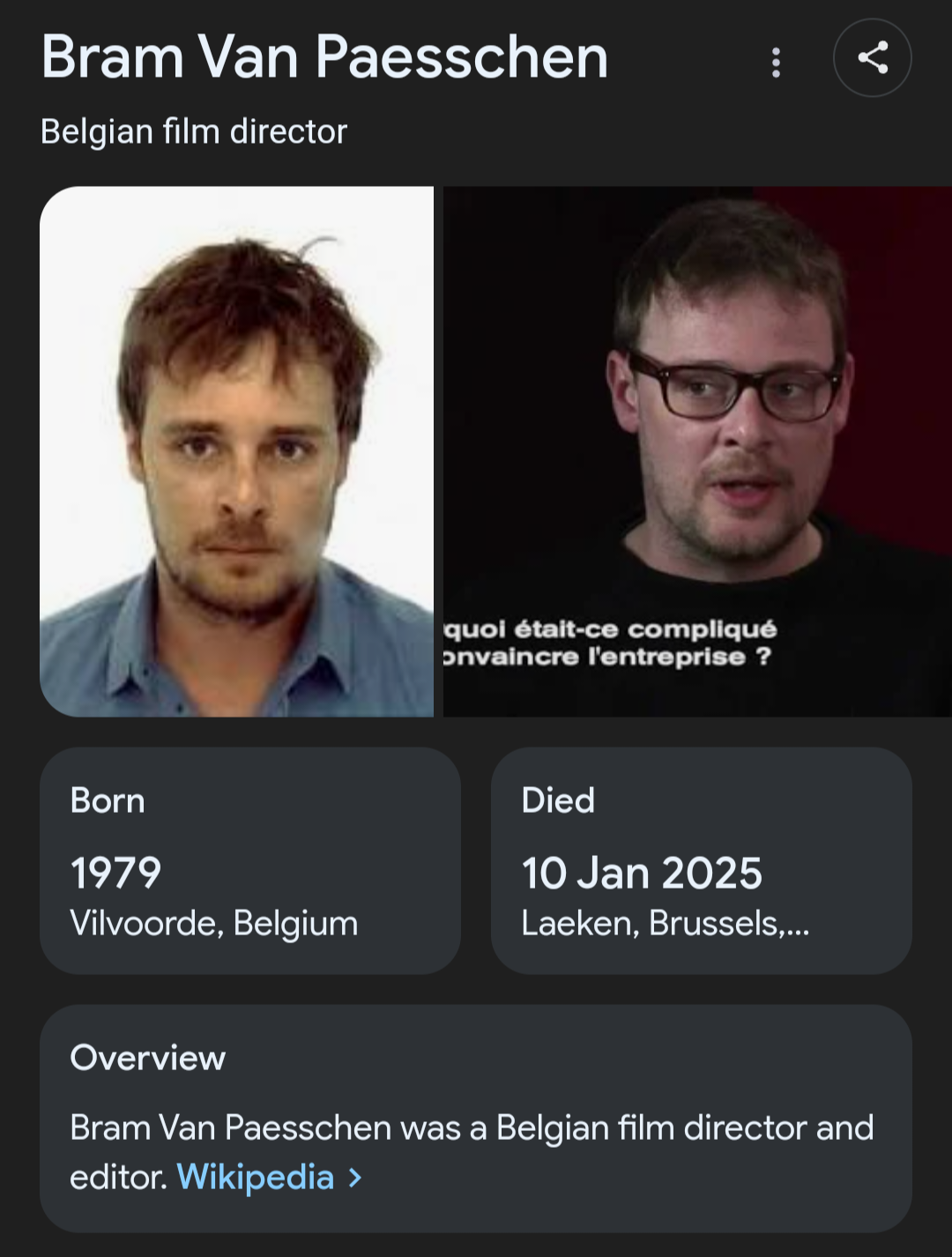Tap Vilvoorde, Belgium birthplace text
The image size is (952, 1257).
[214, 924]
